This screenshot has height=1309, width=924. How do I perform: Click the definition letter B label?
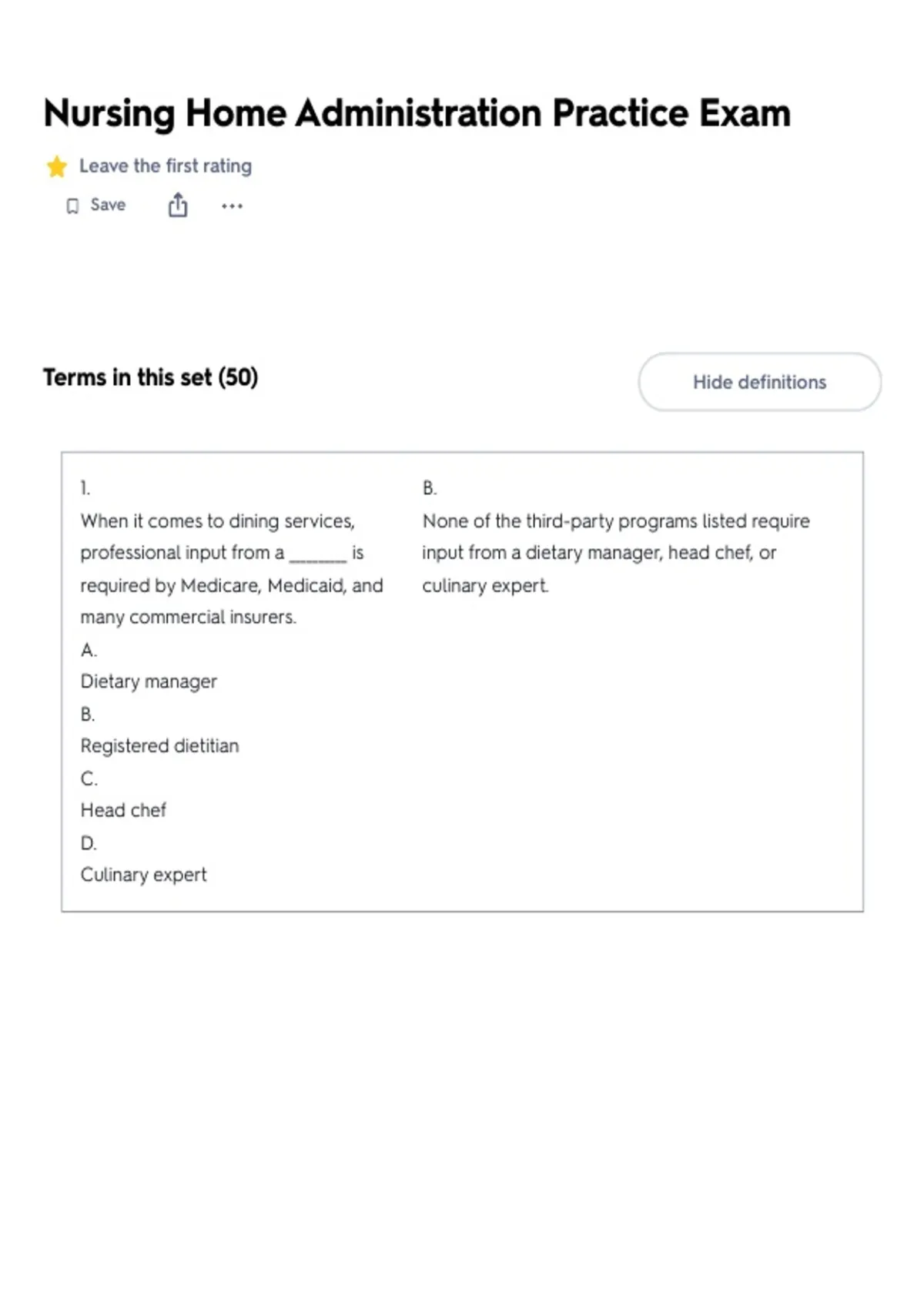point(430,488)
